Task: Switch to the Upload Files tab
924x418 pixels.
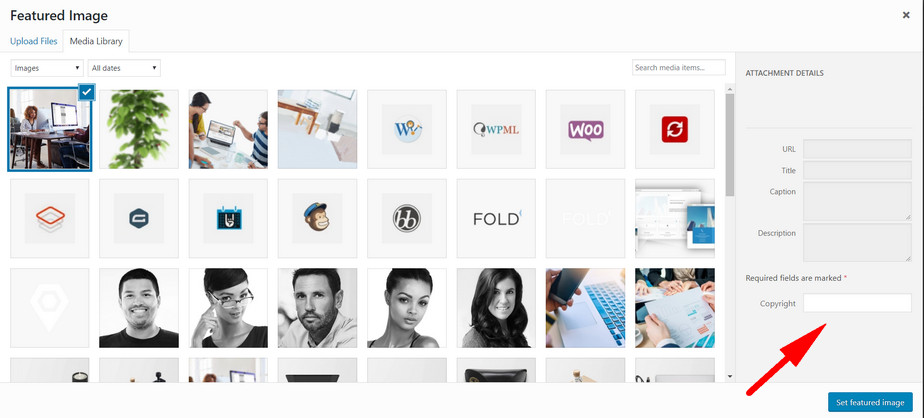Action: (x=34, y=41)
